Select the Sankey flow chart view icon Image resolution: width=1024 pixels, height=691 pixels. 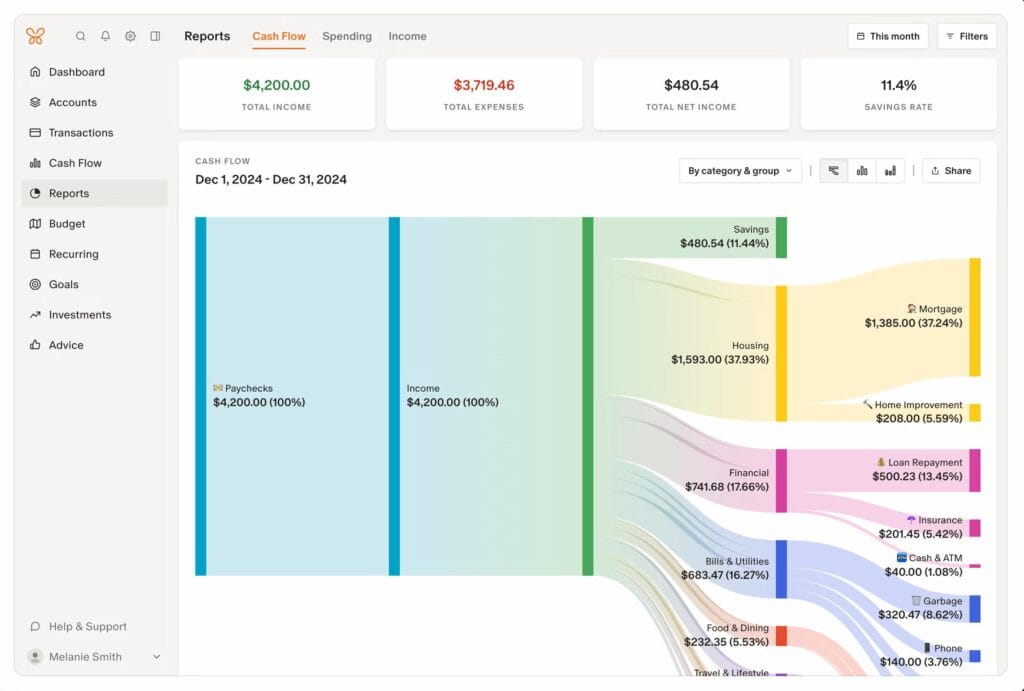point(833,170)
